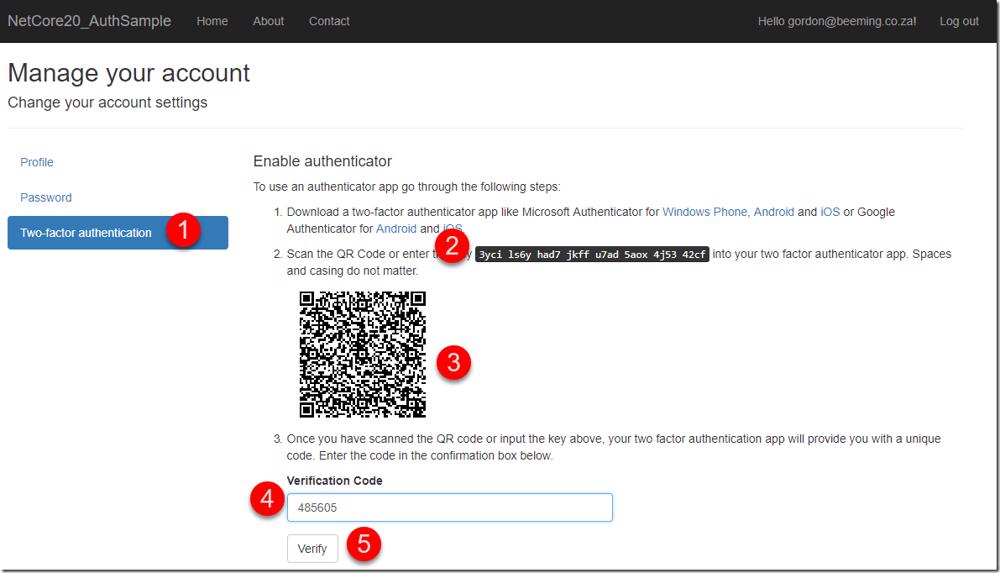Click the Verify button
Viewport: 1000px width, 573px height.
tap(312, 549)
